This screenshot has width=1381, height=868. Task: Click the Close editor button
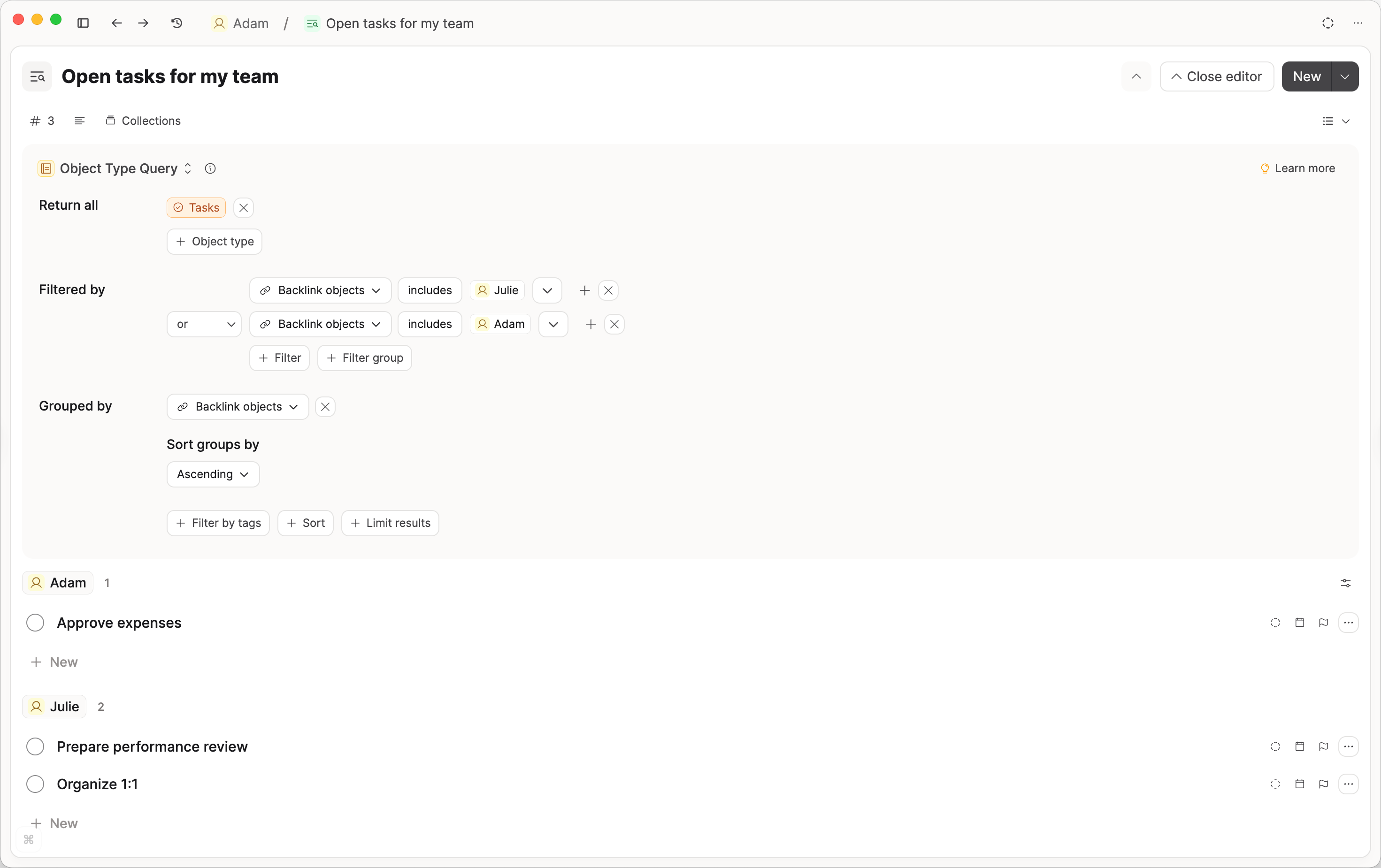pyautogui.click(x=1216, y=76)
